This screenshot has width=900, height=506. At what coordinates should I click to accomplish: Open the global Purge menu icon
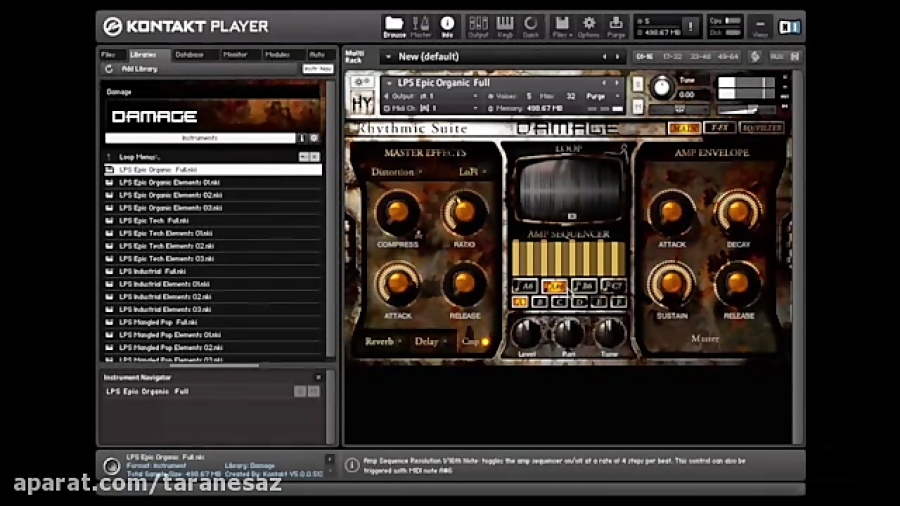click(x=616, y=26)
